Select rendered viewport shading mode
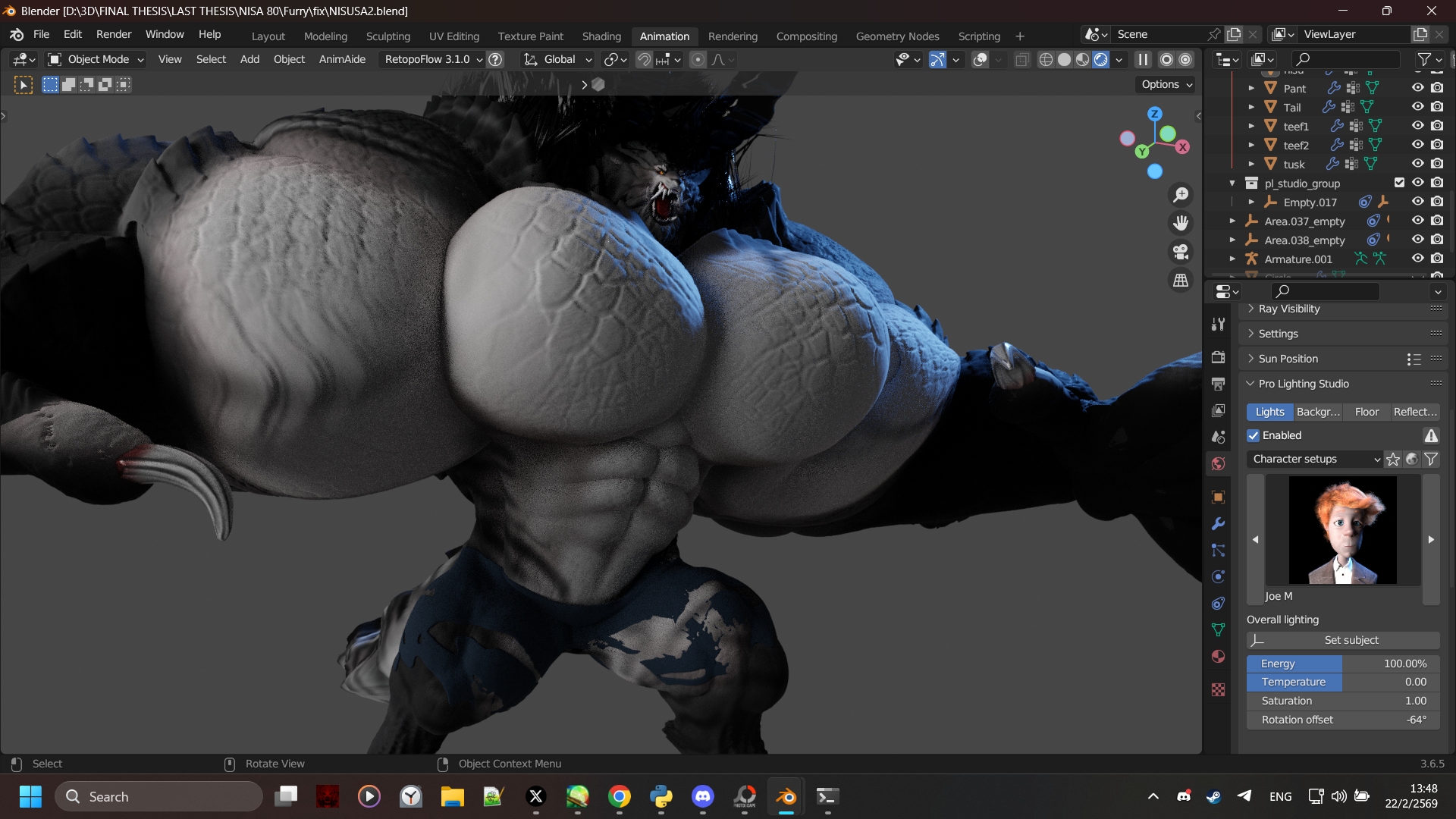1456x819 pixels. click(1101, 59)
